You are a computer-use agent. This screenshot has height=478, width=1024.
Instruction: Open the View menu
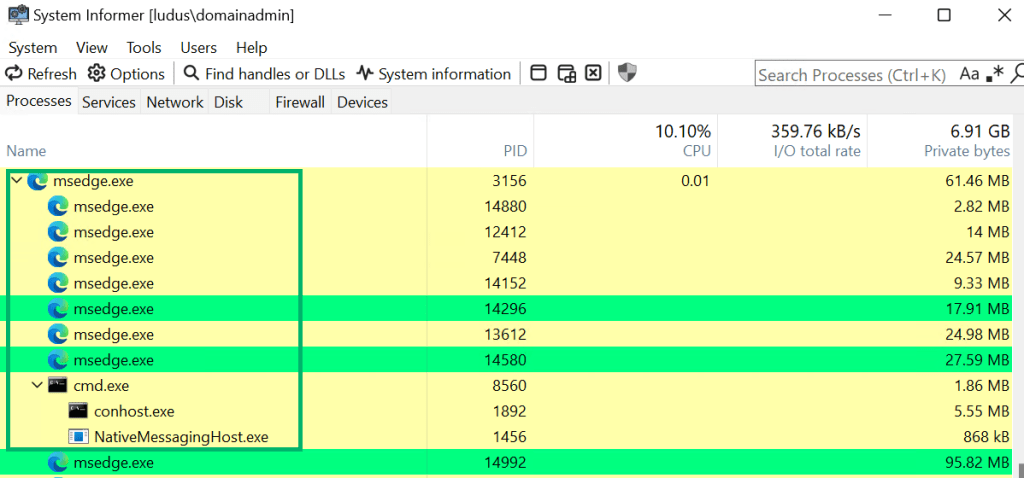tap(91, 48)
